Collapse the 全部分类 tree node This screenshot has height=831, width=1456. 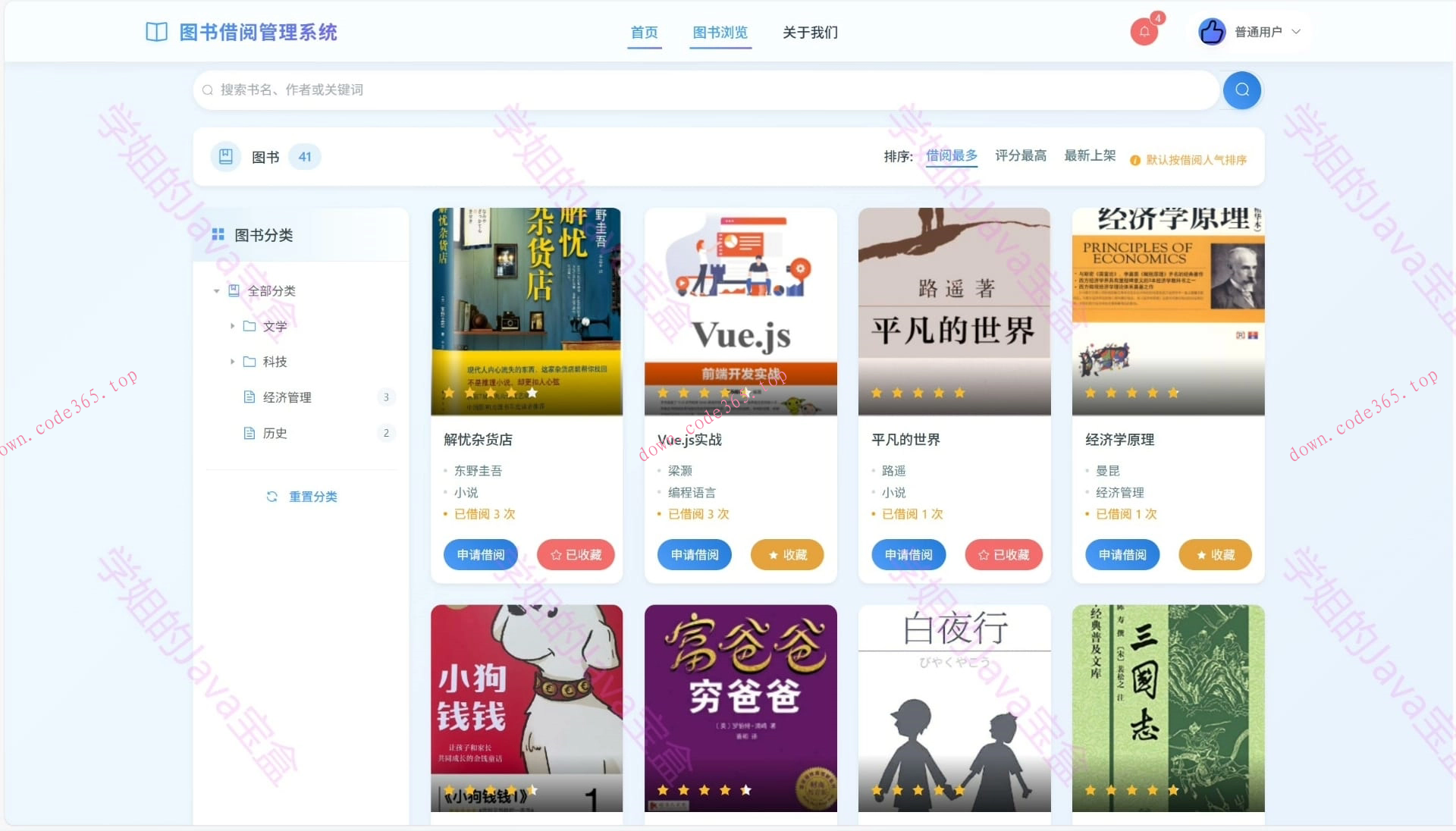[216, 290]
